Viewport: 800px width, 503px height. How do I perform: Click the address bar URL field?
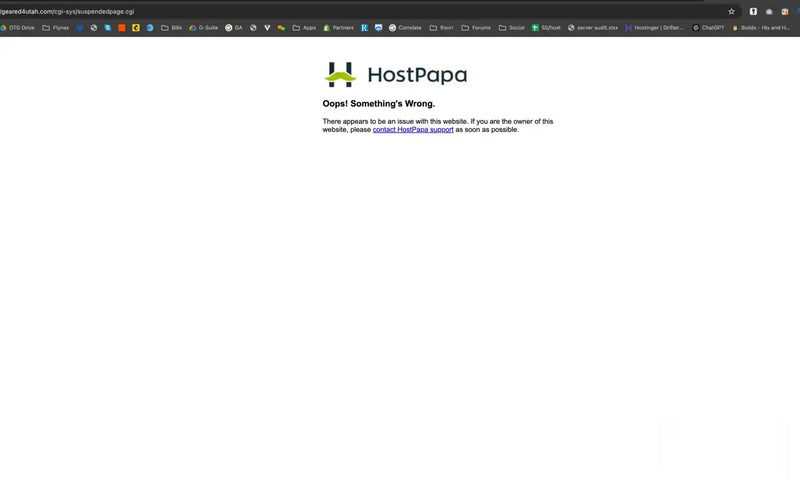click(357, 11)
